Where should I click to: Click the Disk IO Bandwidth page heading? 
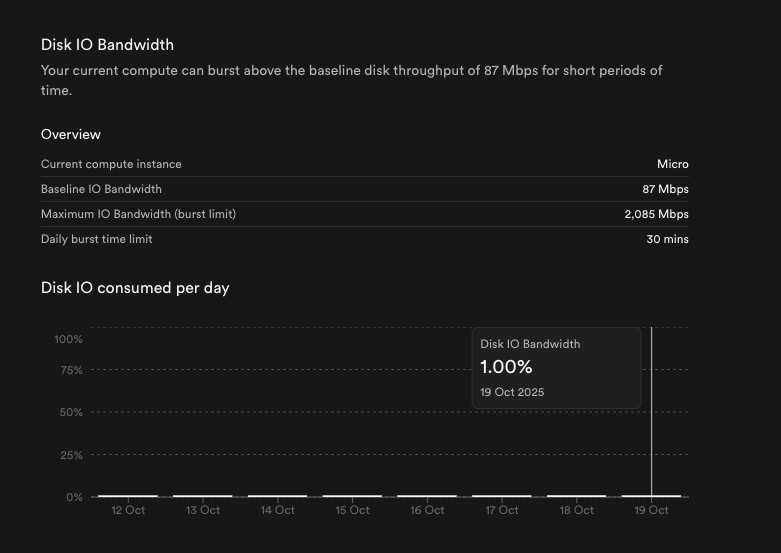pyautogui.click(x=107, y=44)
